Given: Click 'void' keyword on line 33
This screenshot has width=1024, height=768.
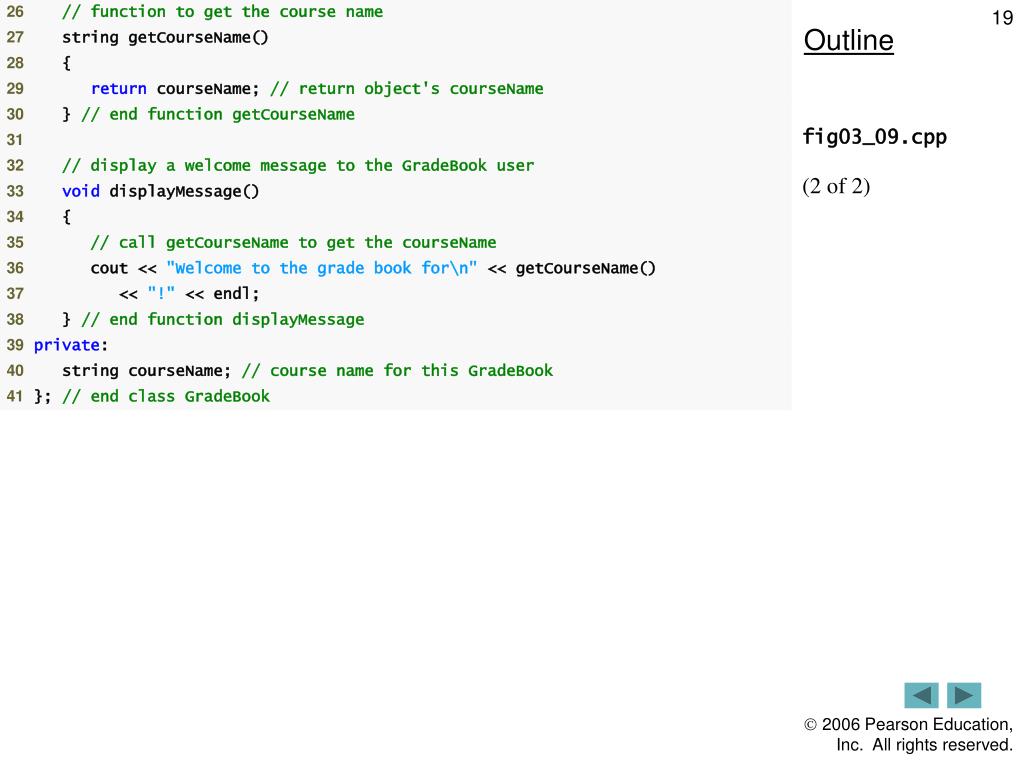Looking at the screenshot, I should pyautogui.click(x=81, y=191).
